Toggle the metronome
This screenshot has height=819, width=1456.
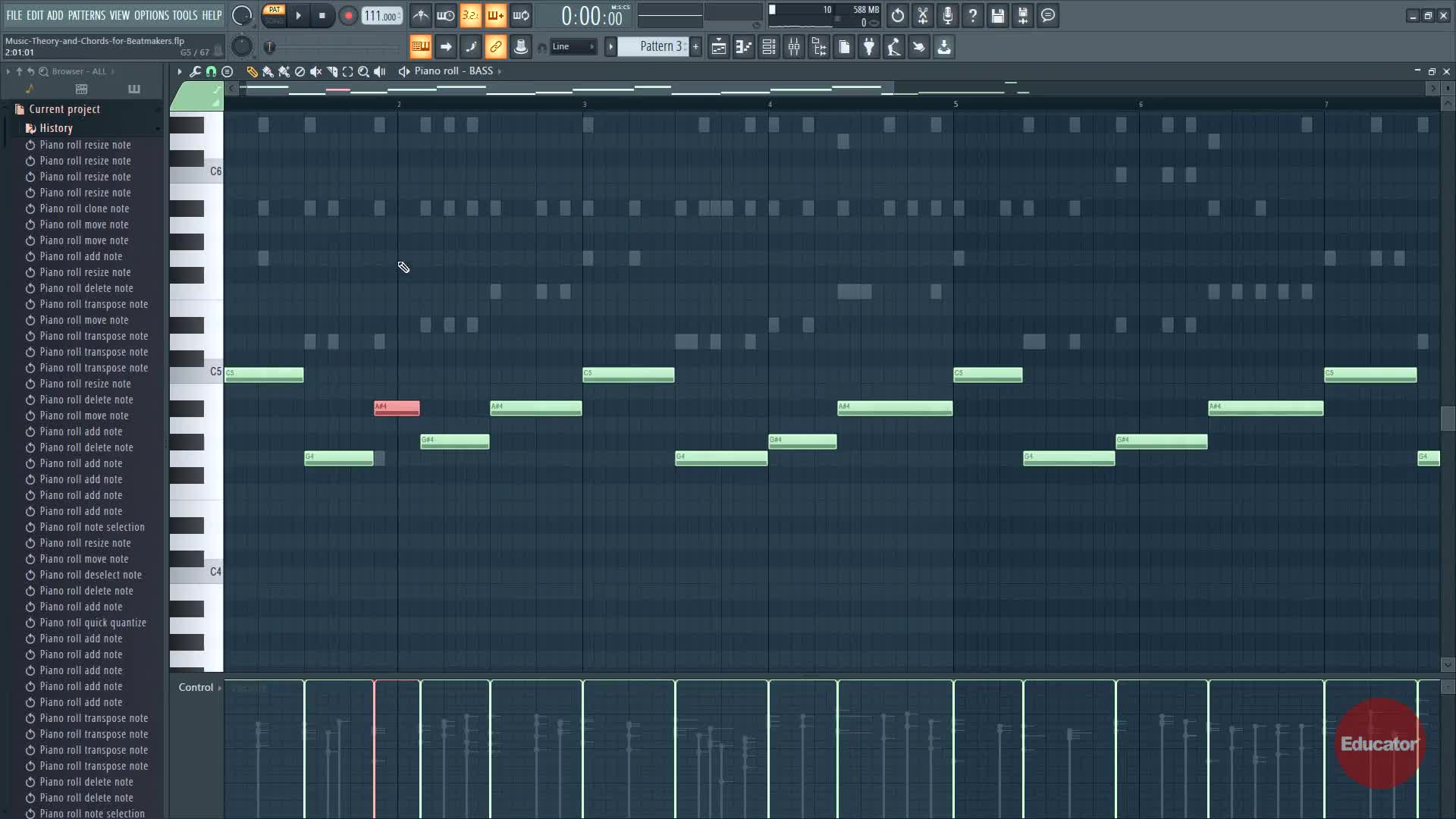click(x=421, y=15)
